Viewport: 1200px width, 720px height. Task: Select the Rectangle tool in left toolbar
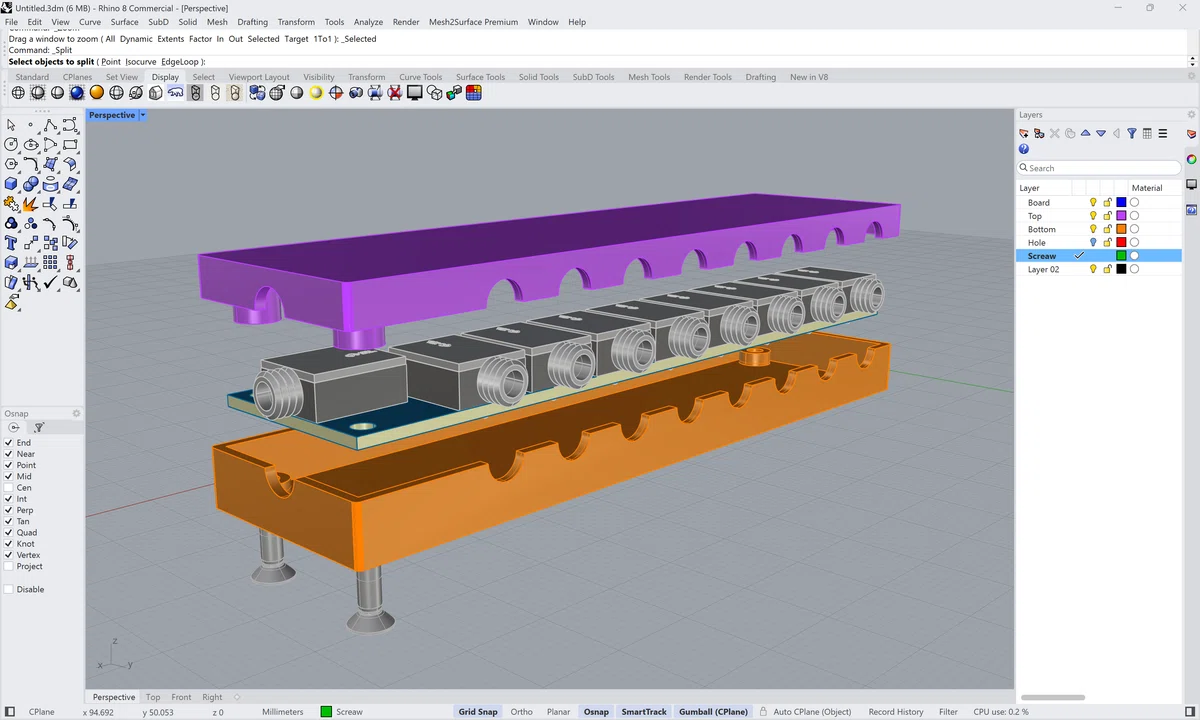pos(70,144)
